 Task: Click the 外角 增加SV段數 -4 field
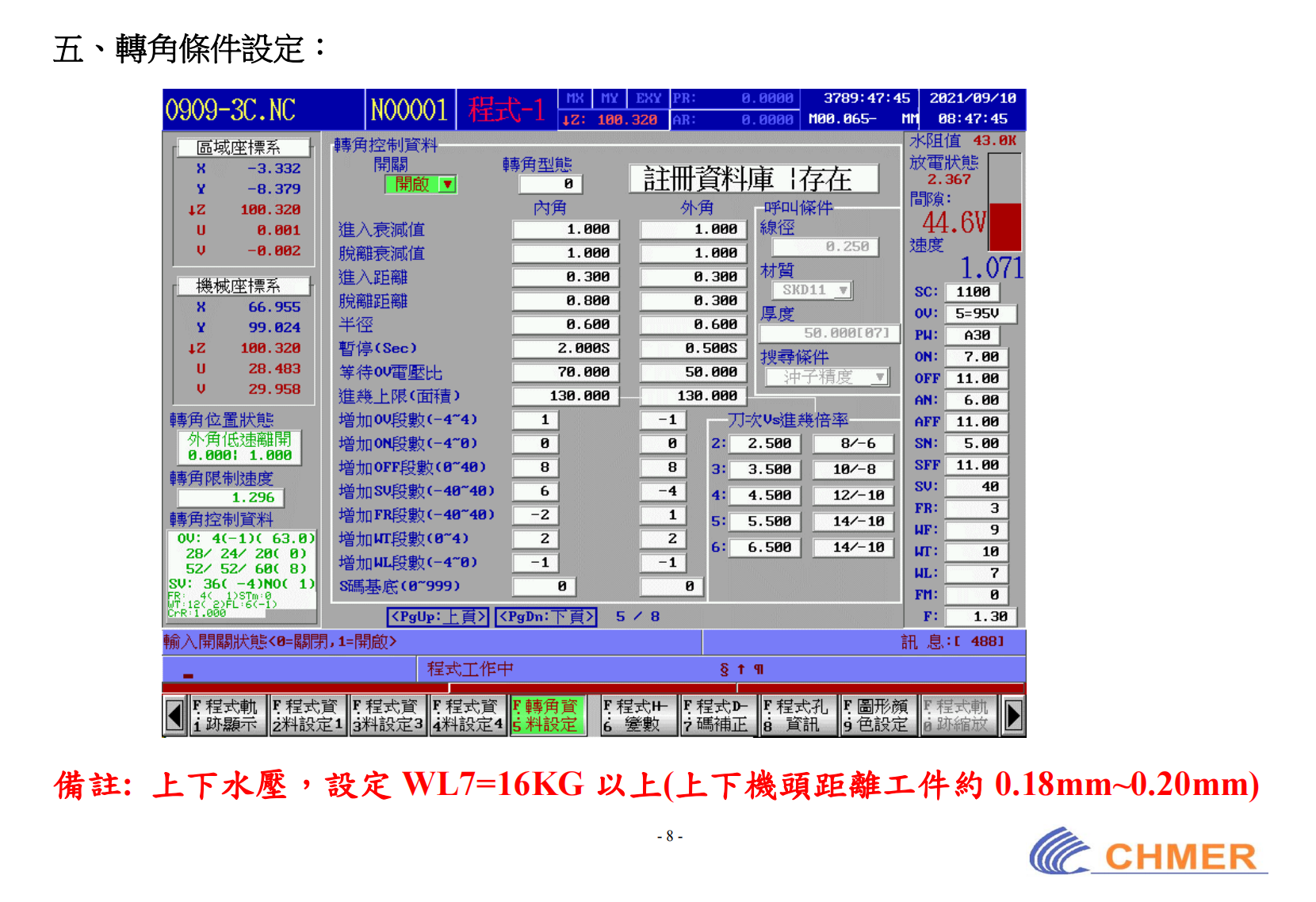pos(663,491)
